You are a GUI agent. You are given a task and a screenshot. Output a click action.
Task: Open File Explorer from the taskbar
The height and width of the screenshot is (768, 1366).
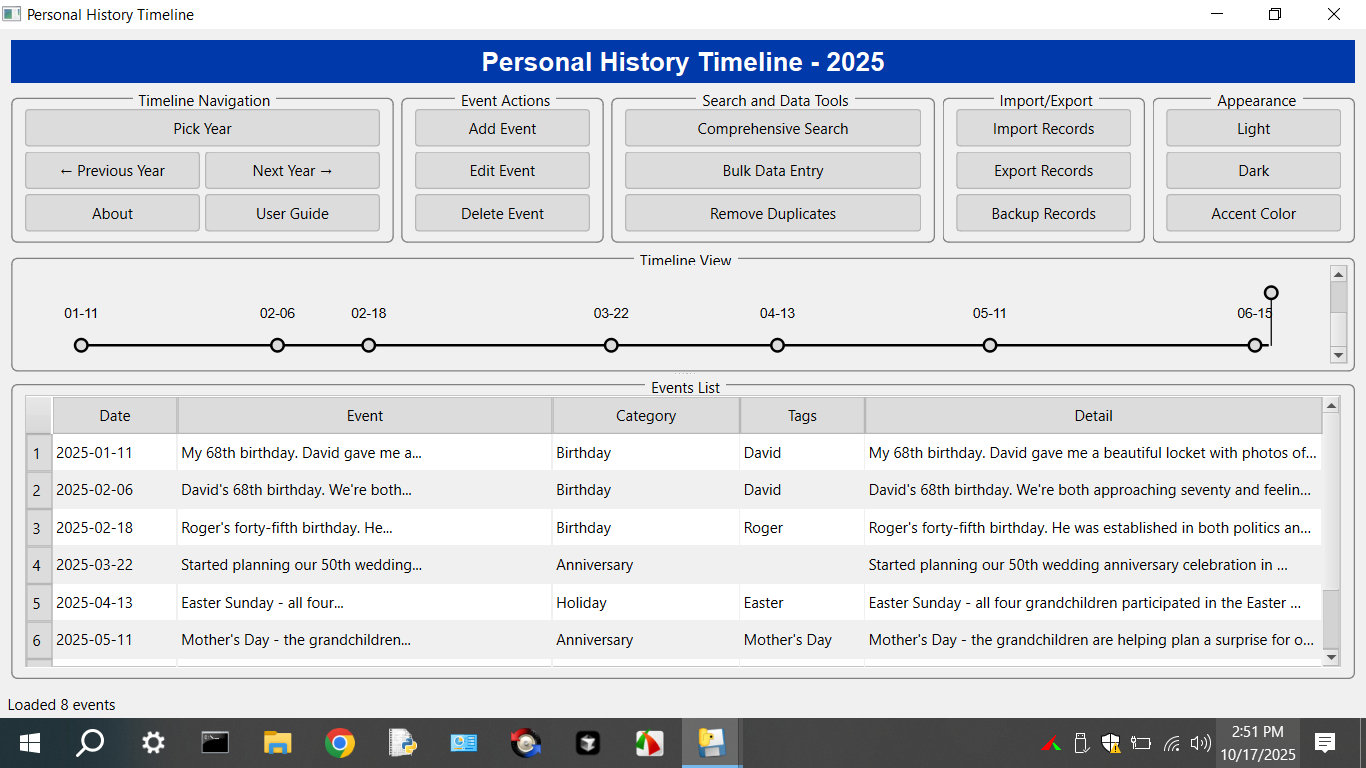[277, 743]
